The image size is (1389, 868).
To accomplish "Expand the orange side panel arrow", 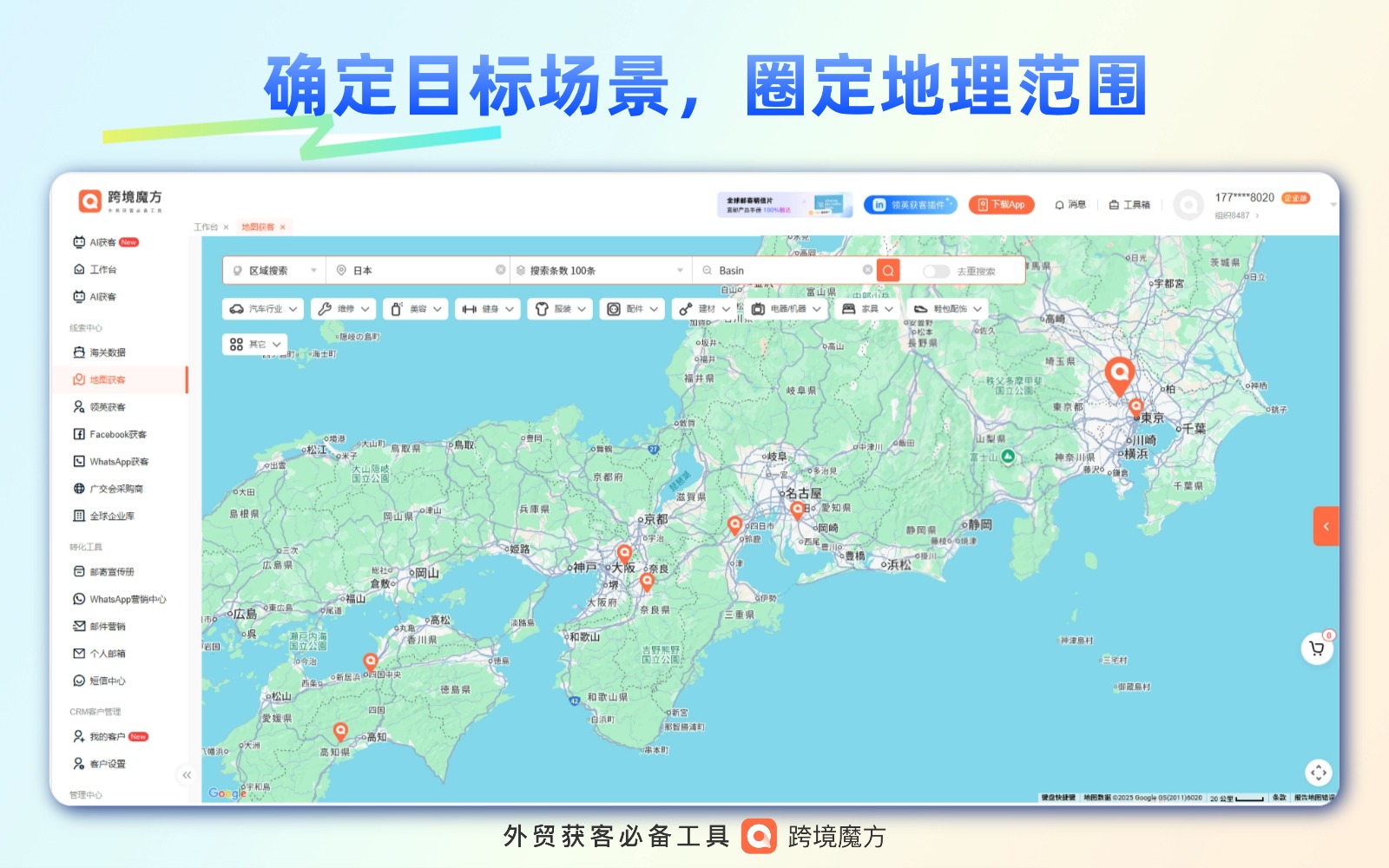I will tap(1326, 526).
